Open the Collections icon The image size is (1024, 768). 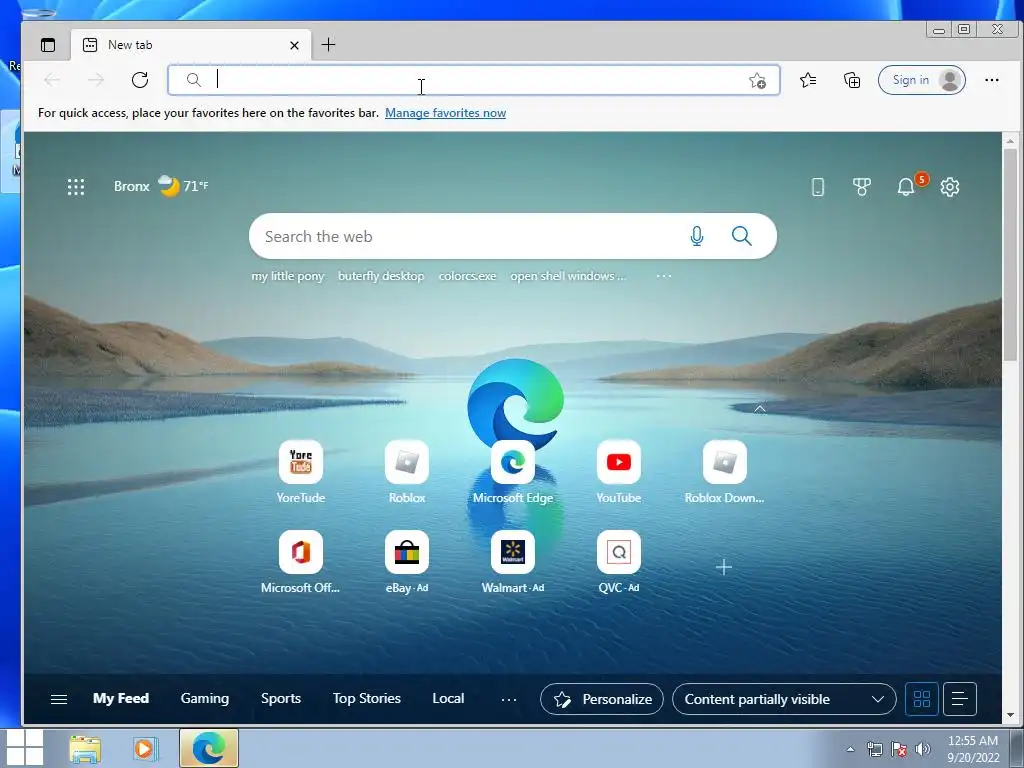(852, 80)
